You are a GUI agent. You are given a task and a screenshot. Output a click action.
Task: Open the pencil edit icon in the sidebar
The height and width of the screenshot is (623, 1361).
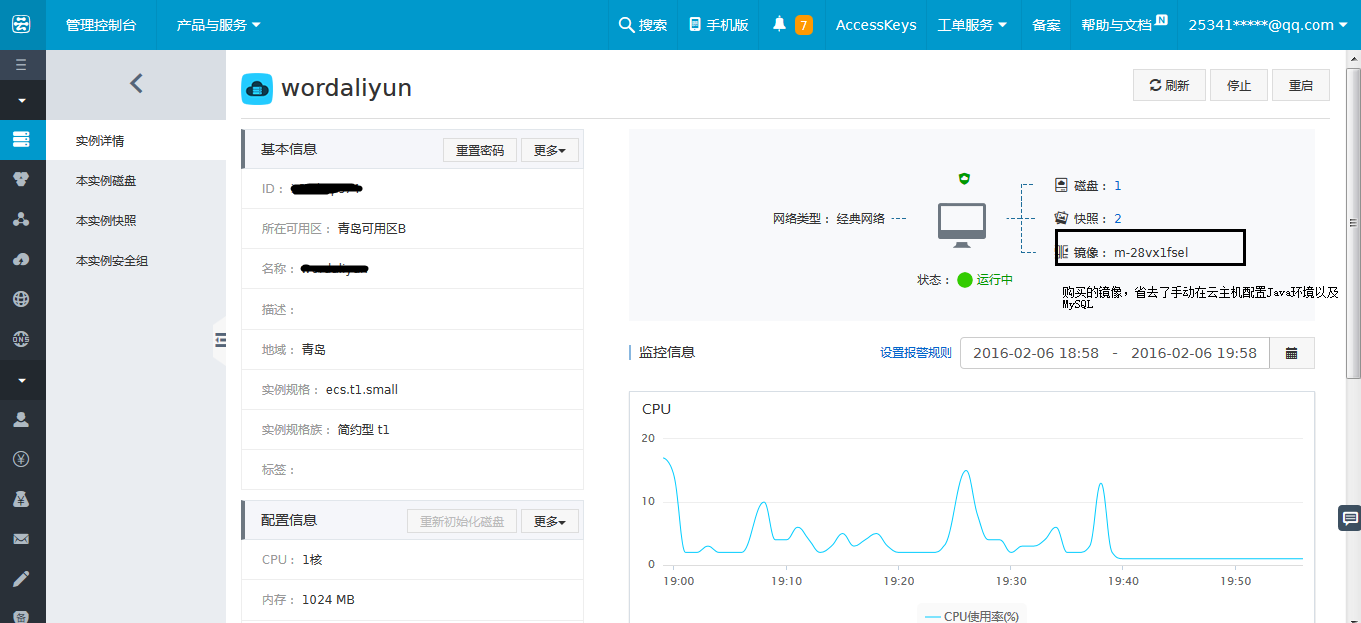(22, 578)
